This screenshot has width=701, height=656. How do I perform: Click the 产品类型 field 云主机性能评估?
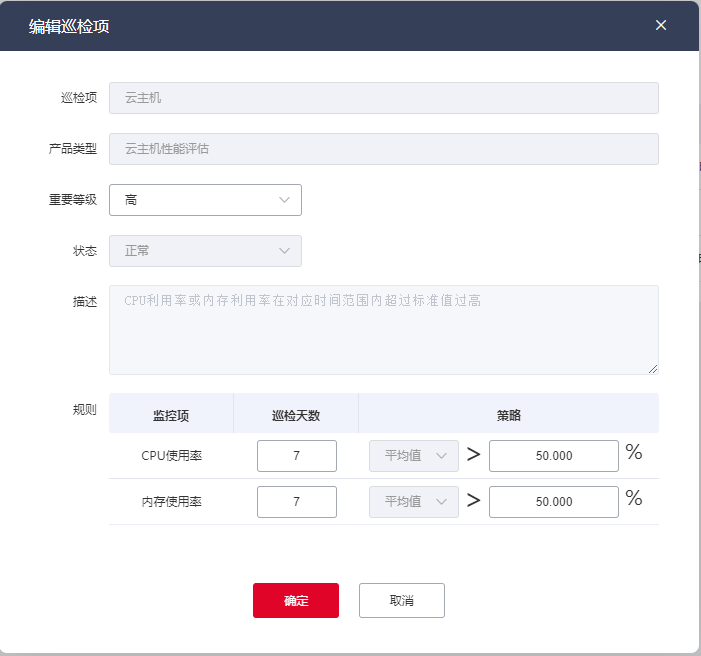pos(383,149)
